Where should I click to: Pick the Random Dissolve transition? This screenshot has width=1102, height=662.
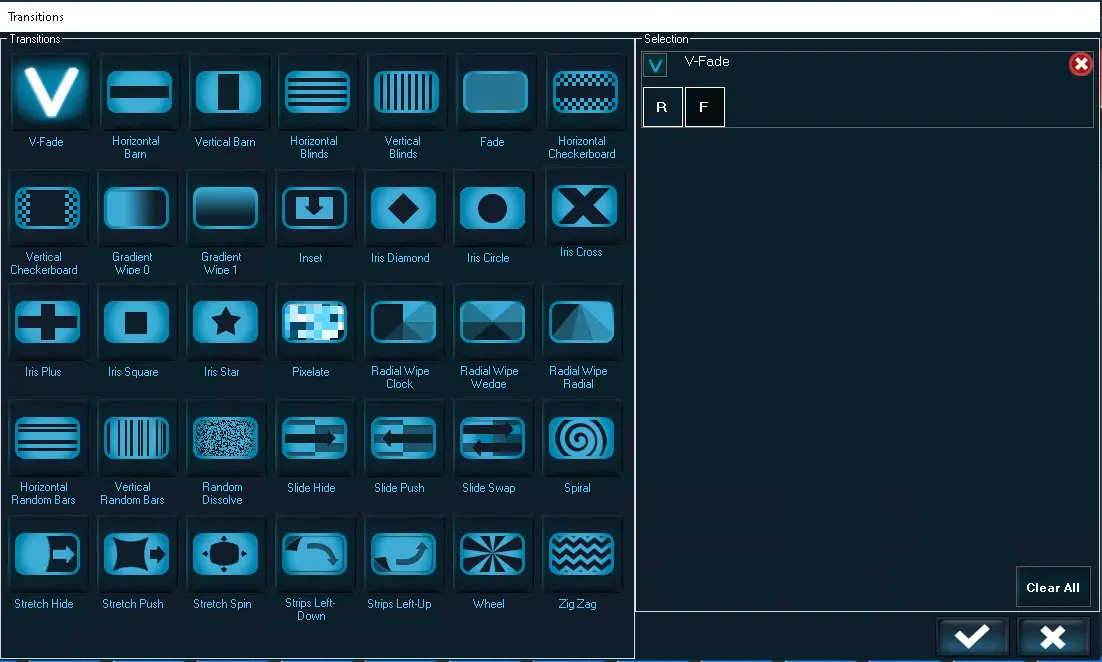(x=223, y=438)
